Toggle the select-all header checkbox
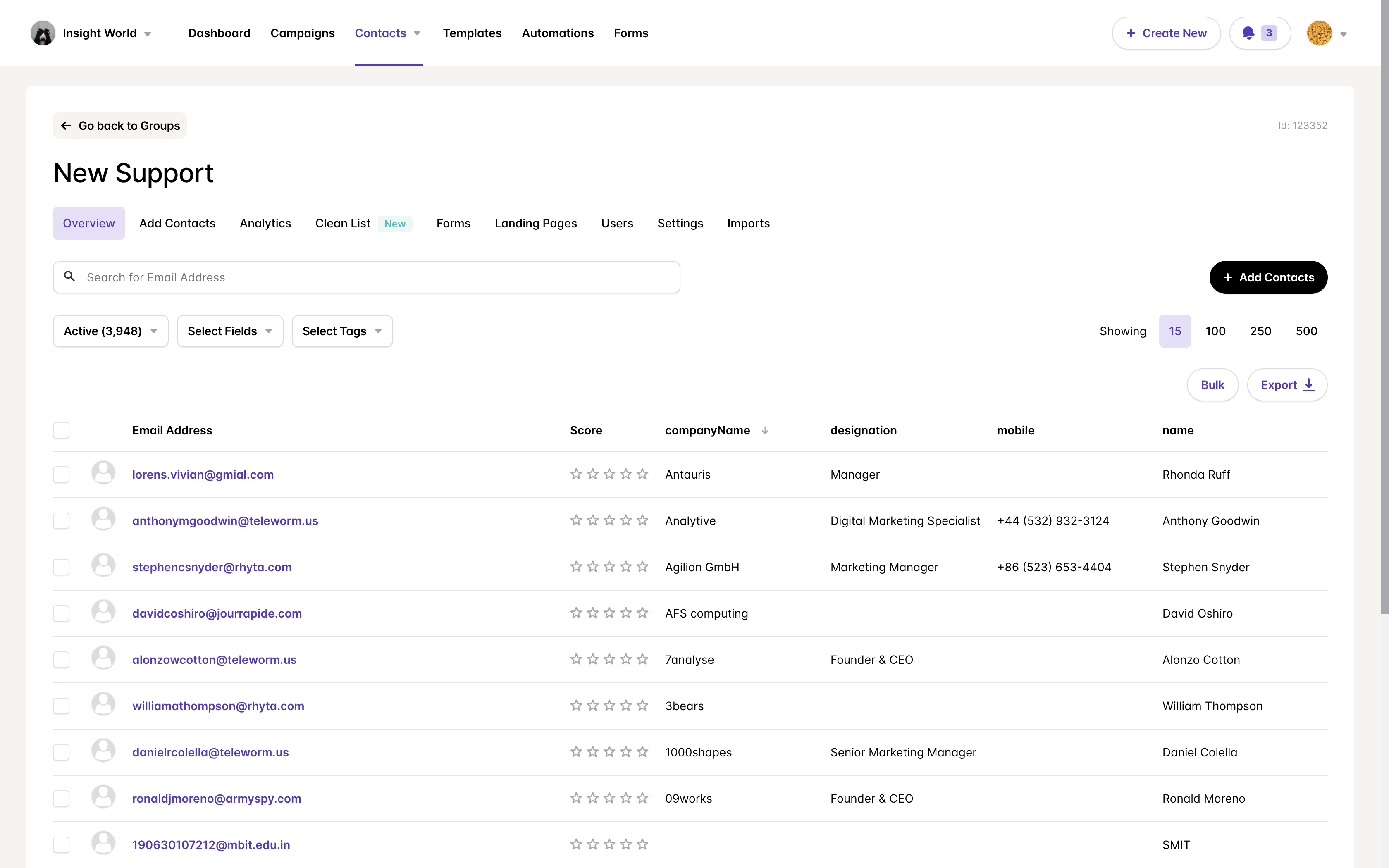The width and height of the screenshot is (1389, 868). 62,431
